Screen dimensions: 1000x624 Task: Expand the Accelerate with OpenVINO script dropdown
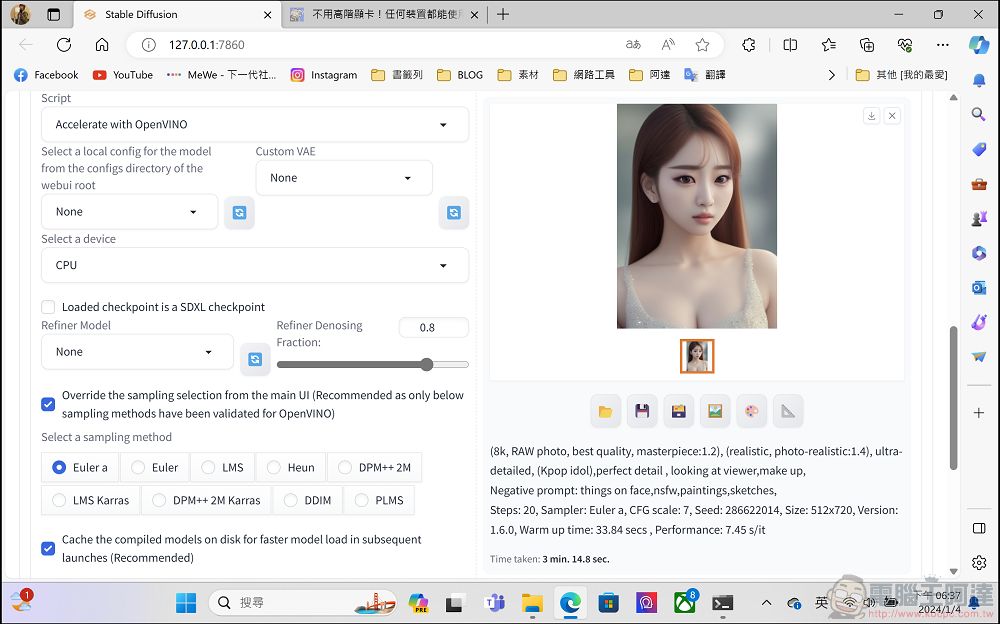pos(255,124)
